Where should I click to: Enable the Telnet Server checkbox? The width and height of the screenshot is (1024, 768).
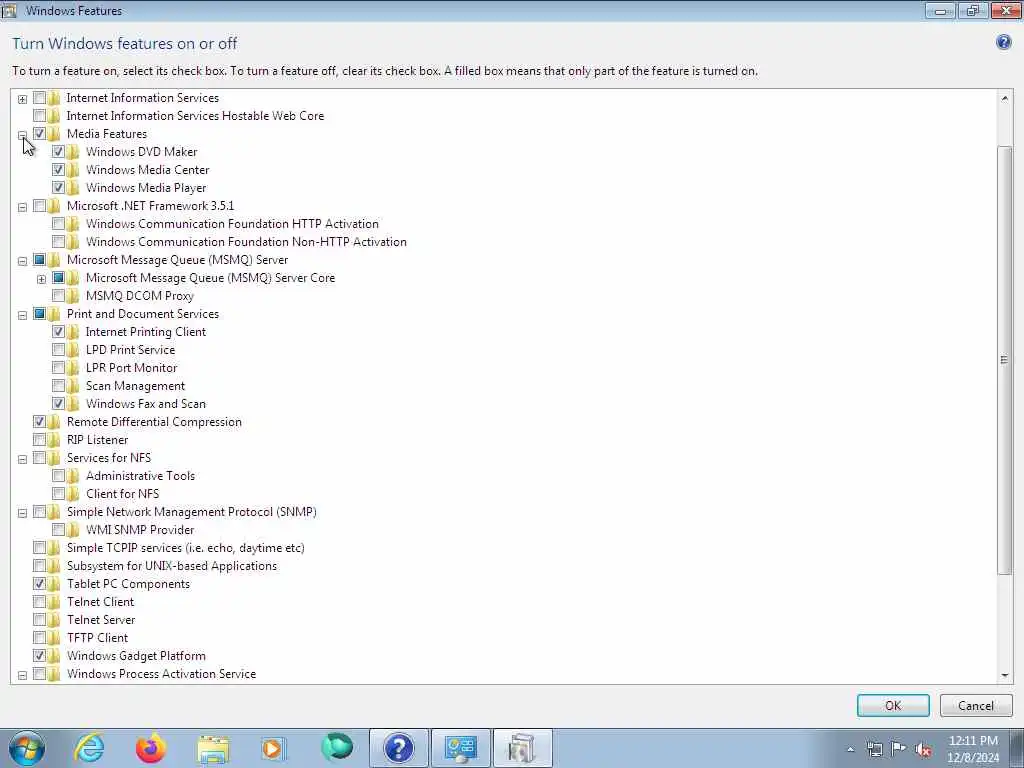(x=39, y=620)
